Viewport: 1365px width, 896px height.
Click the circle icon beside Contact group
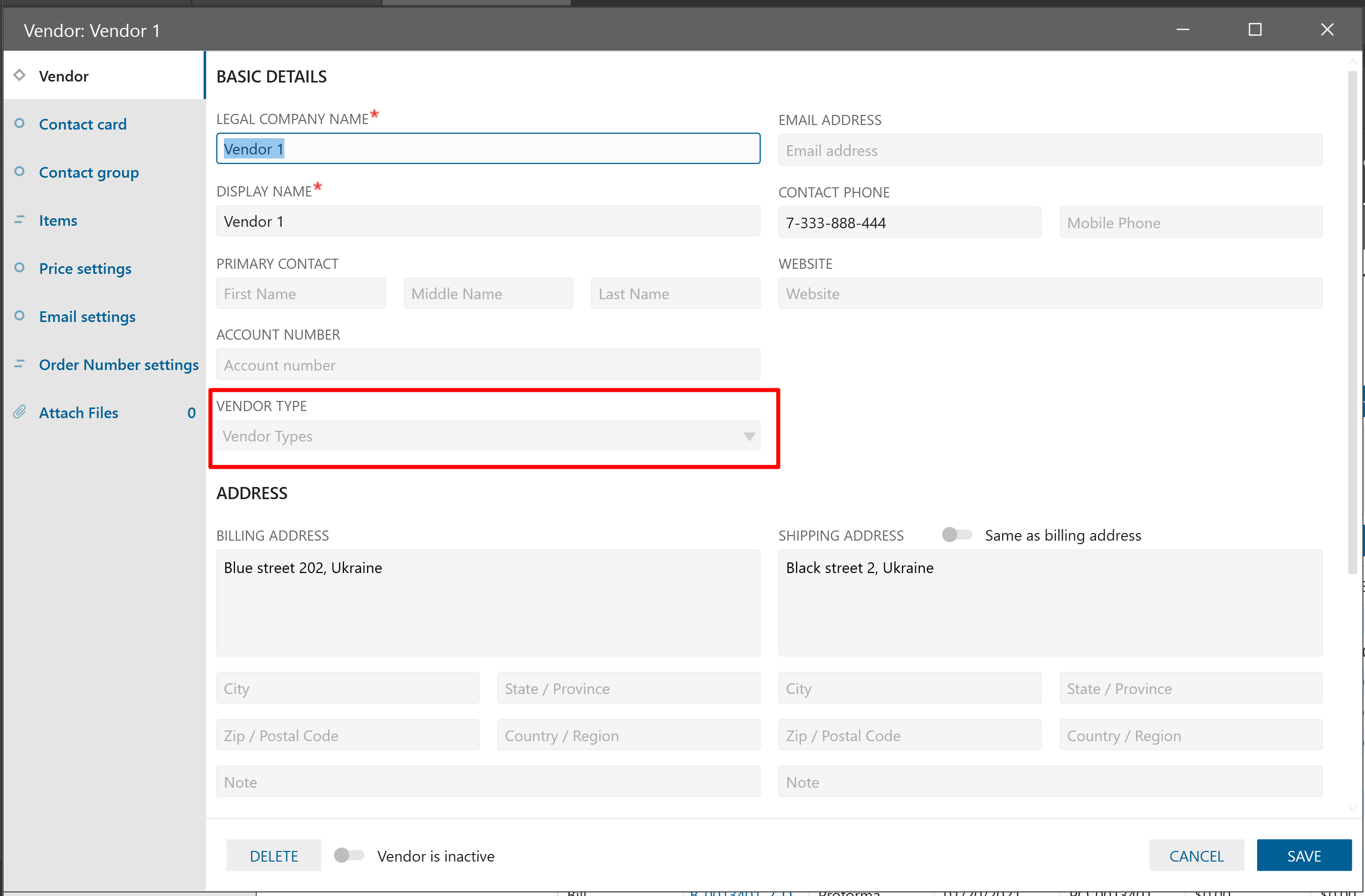19,172
